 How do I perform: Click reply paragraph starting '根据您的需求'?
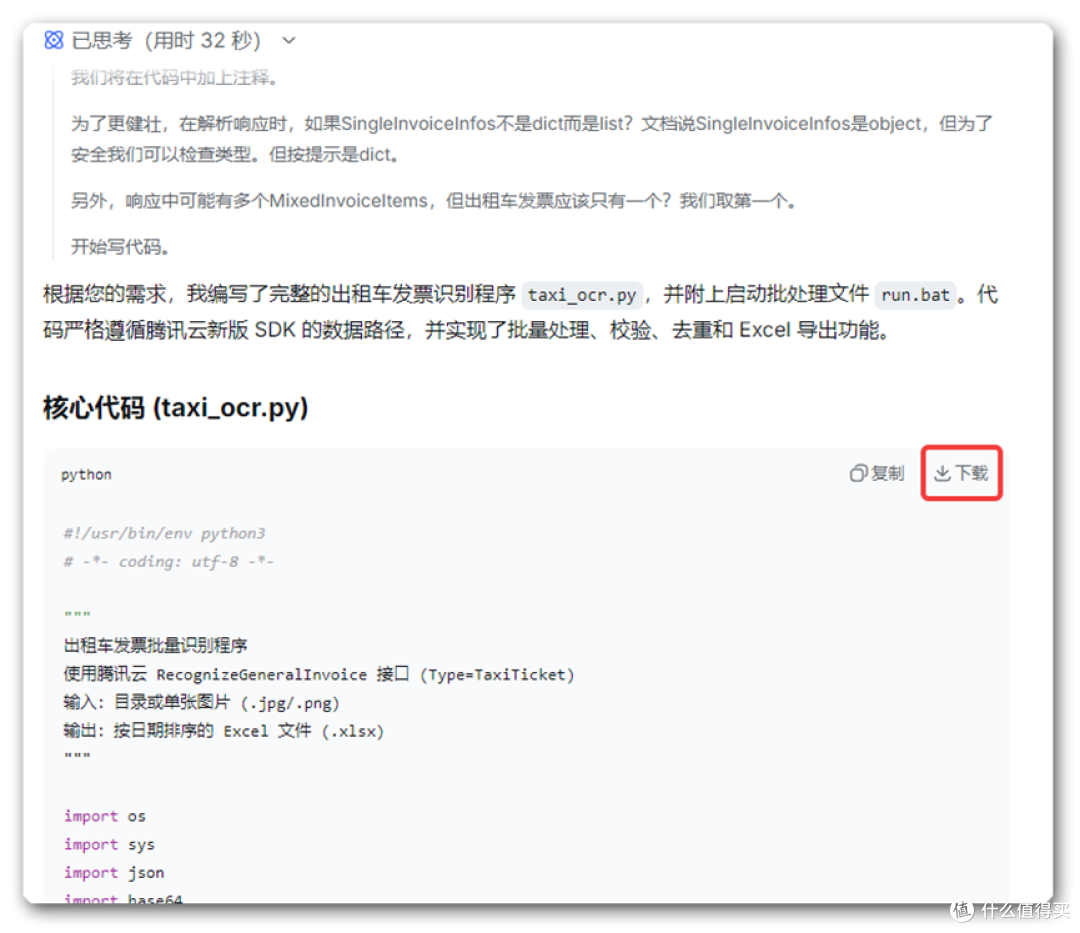(x=521, y=312)
